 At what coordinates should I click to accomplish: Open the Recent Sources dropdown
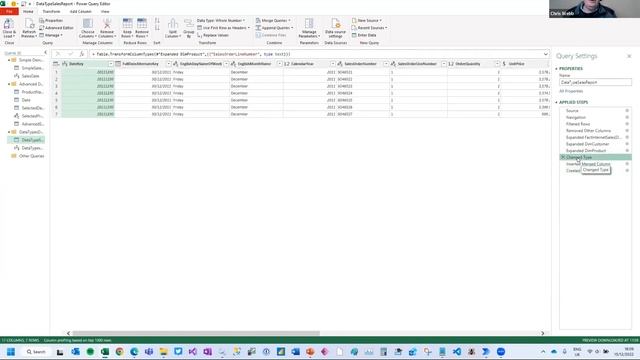pyautogui.click(x=369, y=28)
